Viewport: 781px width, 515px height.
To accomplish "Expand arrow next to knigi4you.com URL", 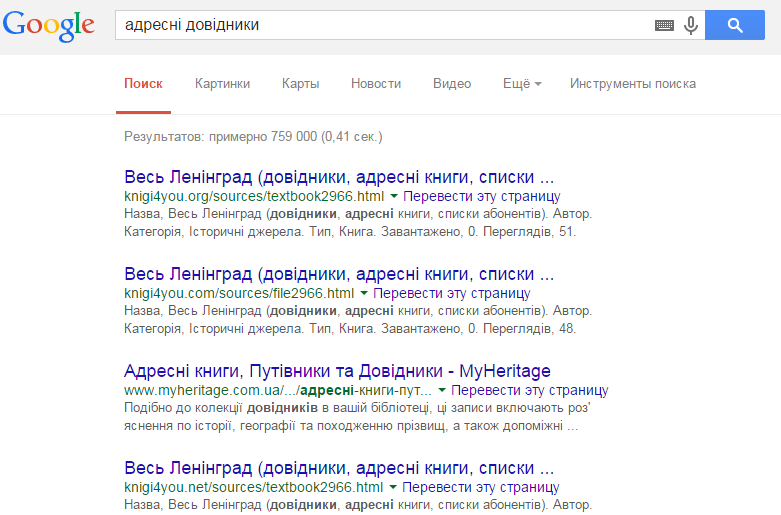I will coord(364,293).
